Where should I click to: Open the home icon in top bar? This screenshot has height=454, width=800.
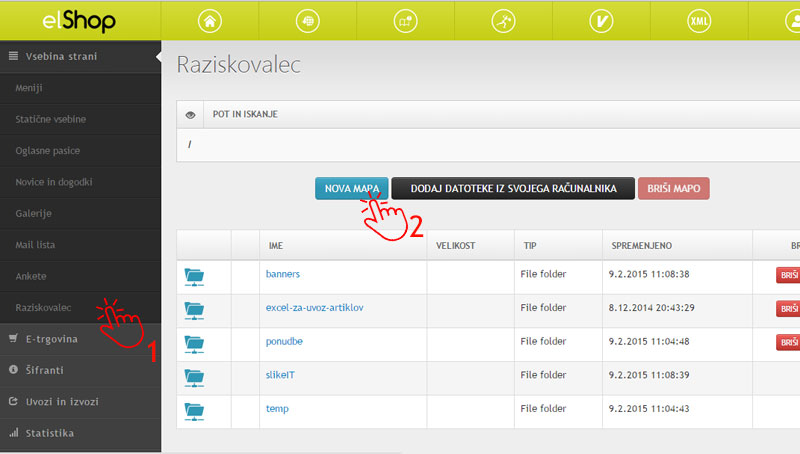coord(210,21)
